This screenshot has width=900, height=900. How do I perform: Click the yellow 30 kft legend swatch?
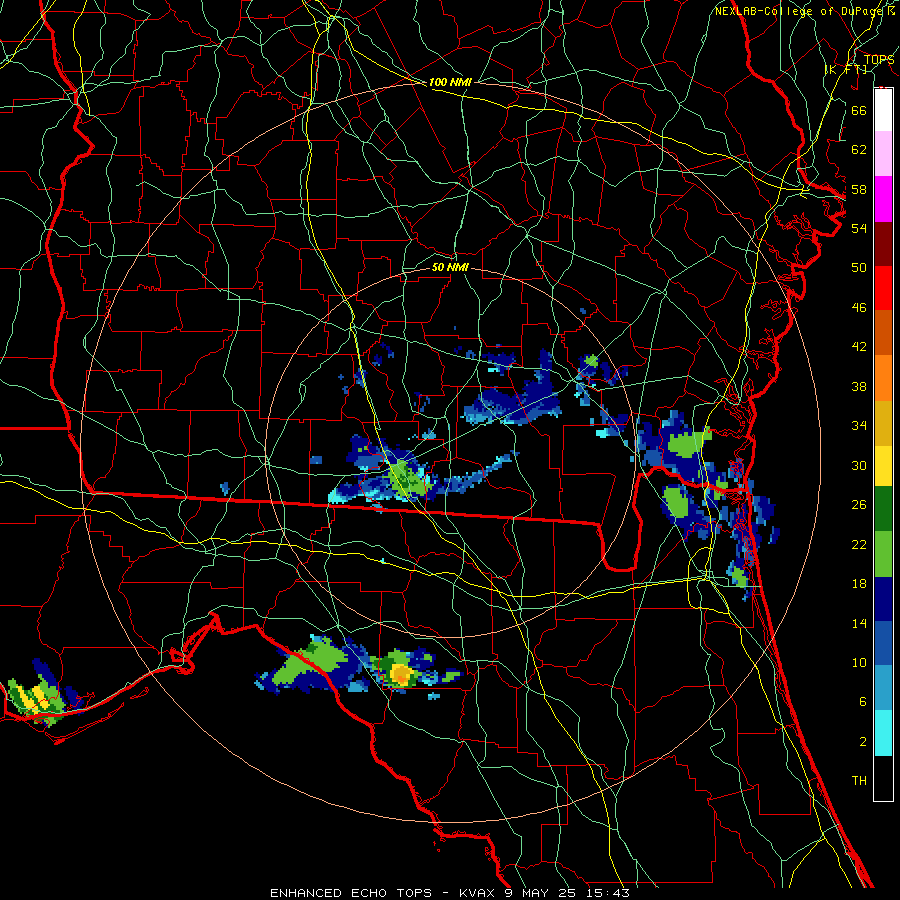(883, 465)
